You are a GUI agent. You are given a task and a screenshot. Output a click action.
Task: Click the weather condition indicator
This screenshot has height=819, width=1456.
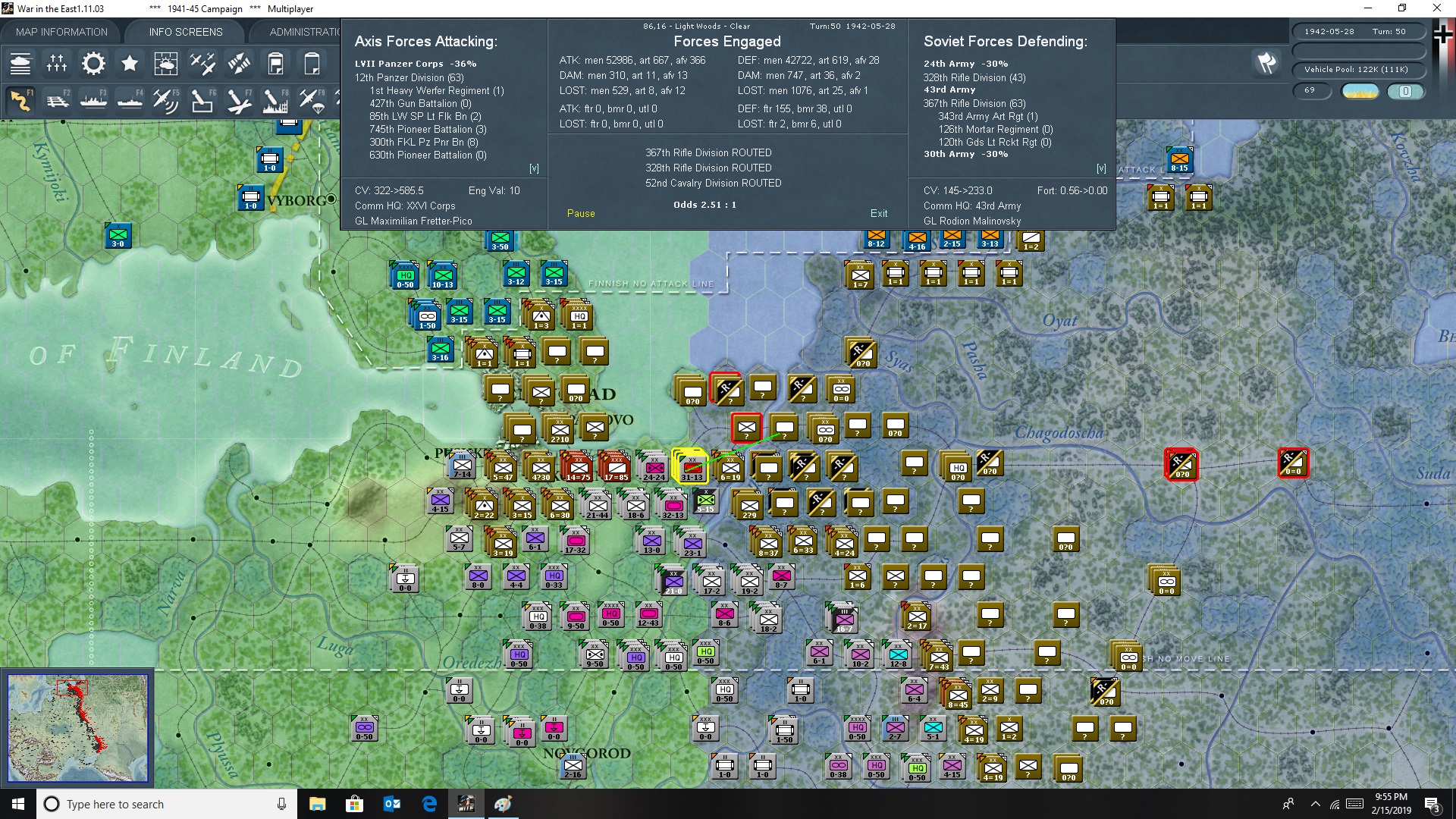pyautogui.click(x=1360, y=91)
